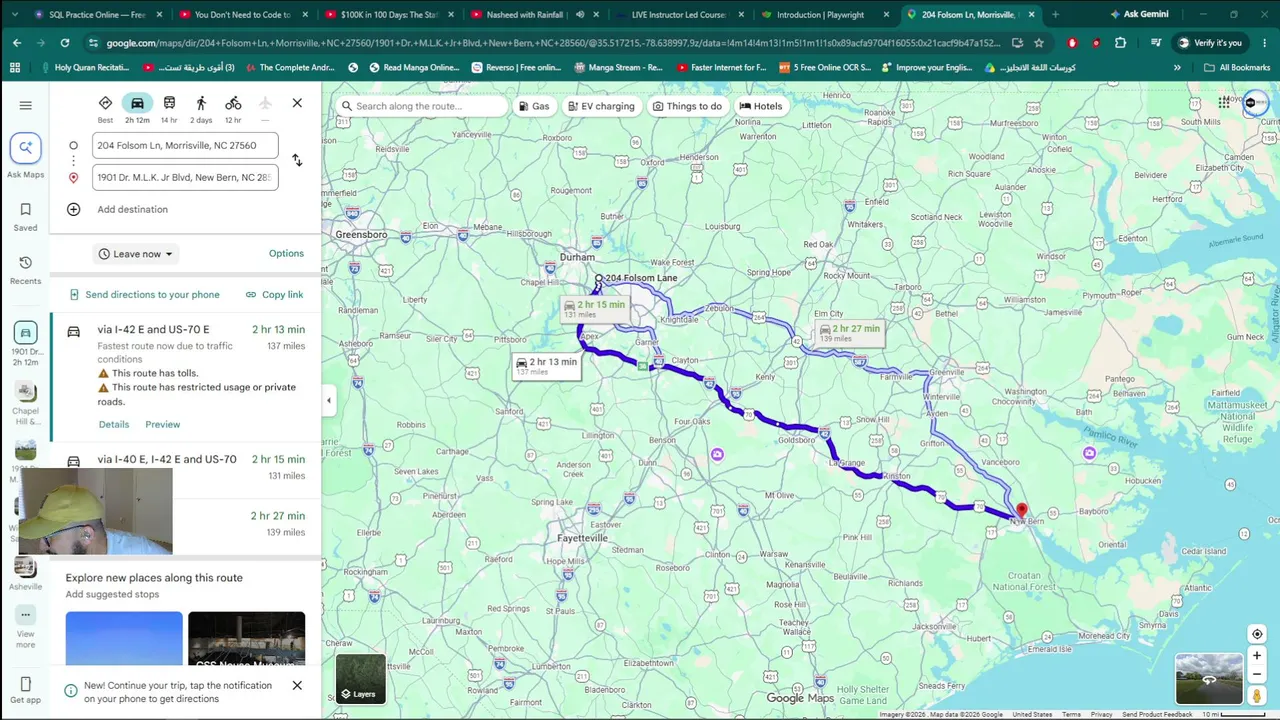
Task: Select Cycling travel mode
Action: click(x=233, y=109)
